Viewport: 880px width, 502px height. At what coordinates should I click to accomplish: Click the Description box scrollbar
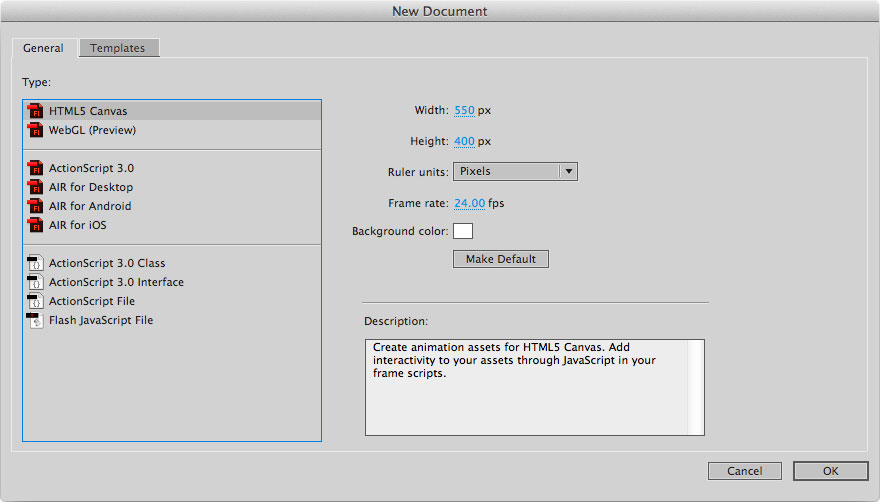[x=695, y=387]
